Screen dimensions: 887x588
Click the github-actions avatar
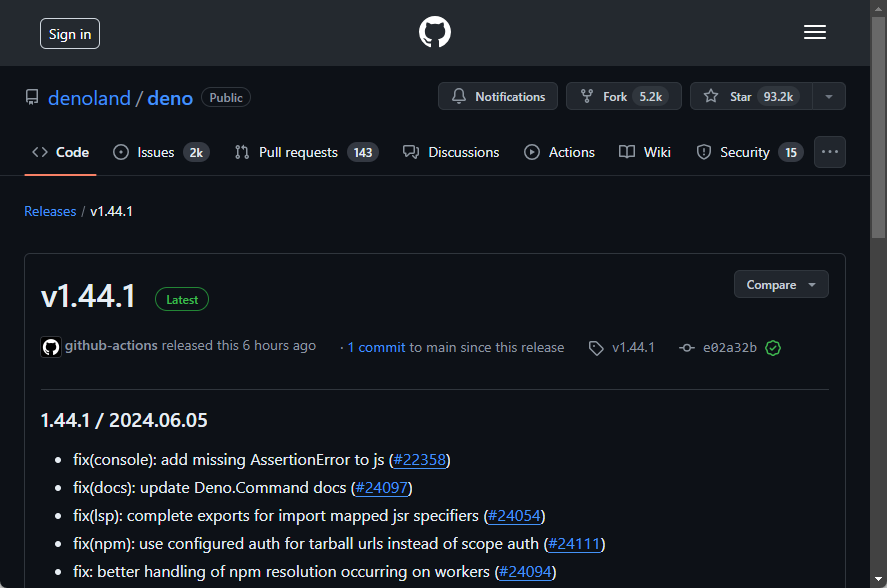[x=50, y=347]
